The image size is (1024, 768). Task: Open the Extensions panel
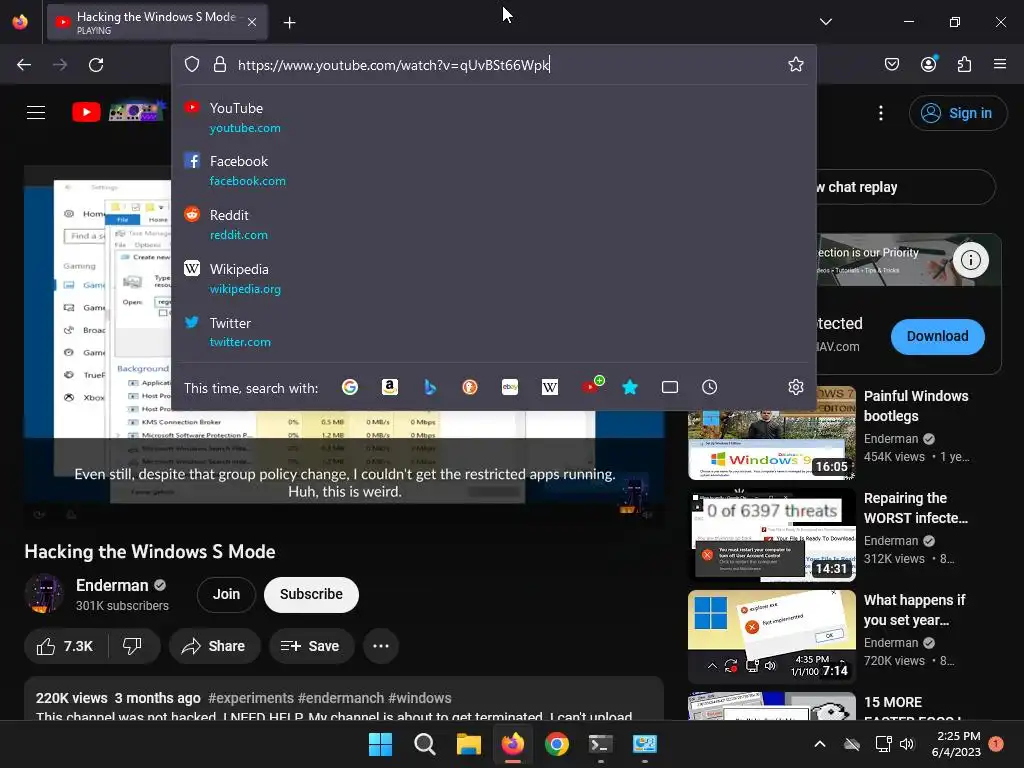965,64
